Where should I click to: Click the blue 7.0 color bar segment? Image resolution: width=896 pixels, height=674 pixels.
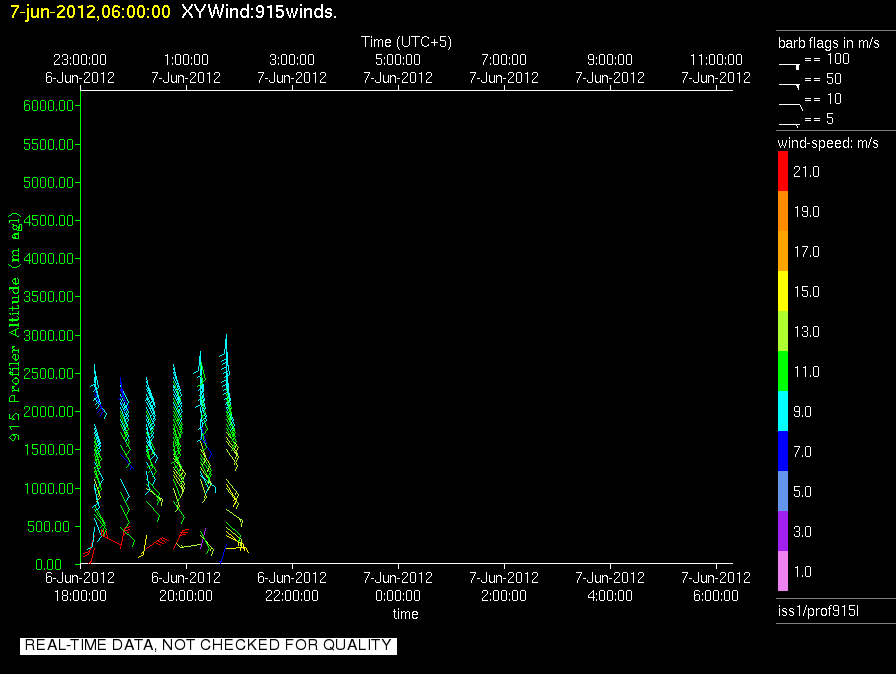pos(783,452)
